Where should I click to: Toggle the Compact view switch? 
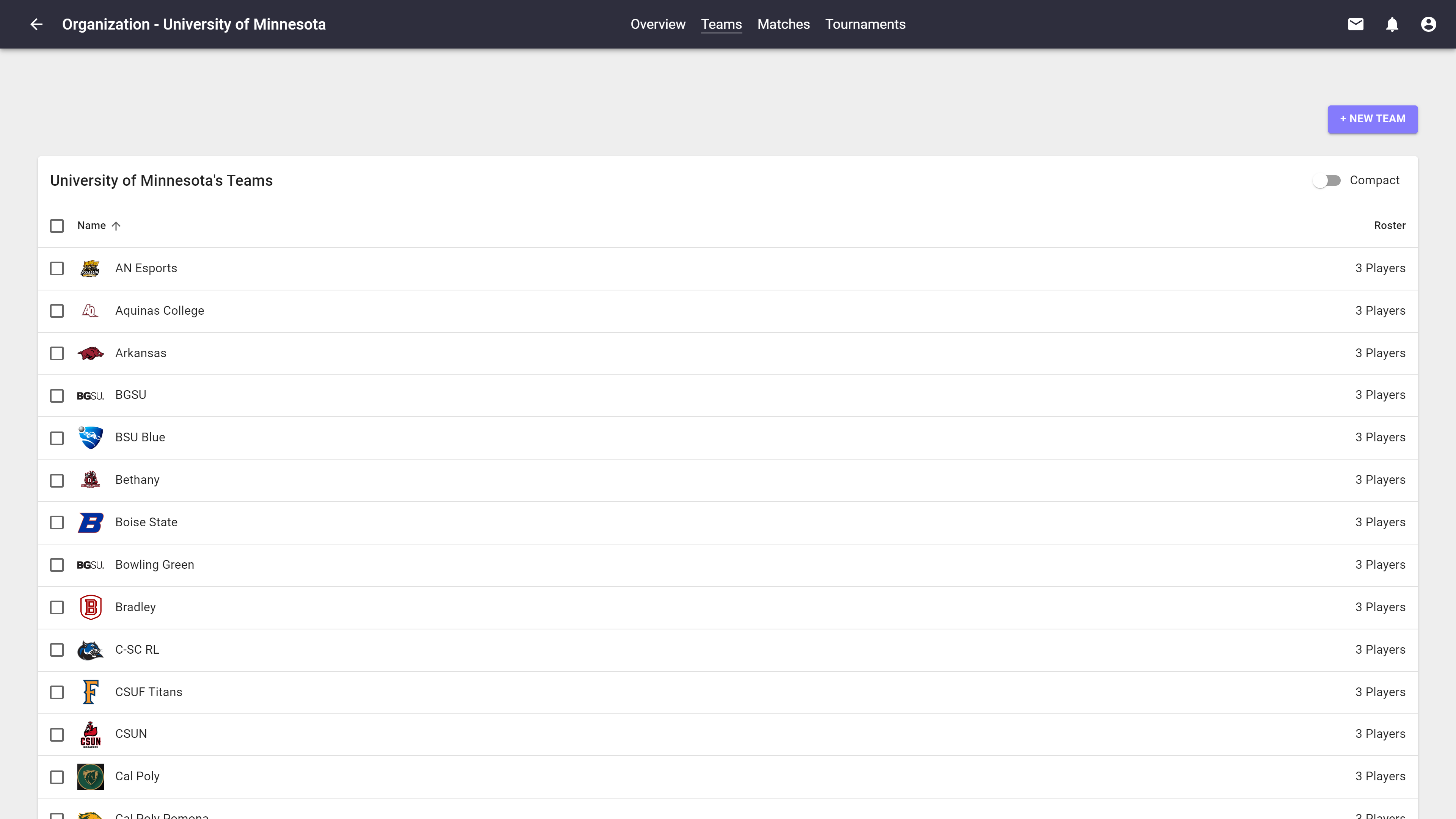tap(1327, 180)
